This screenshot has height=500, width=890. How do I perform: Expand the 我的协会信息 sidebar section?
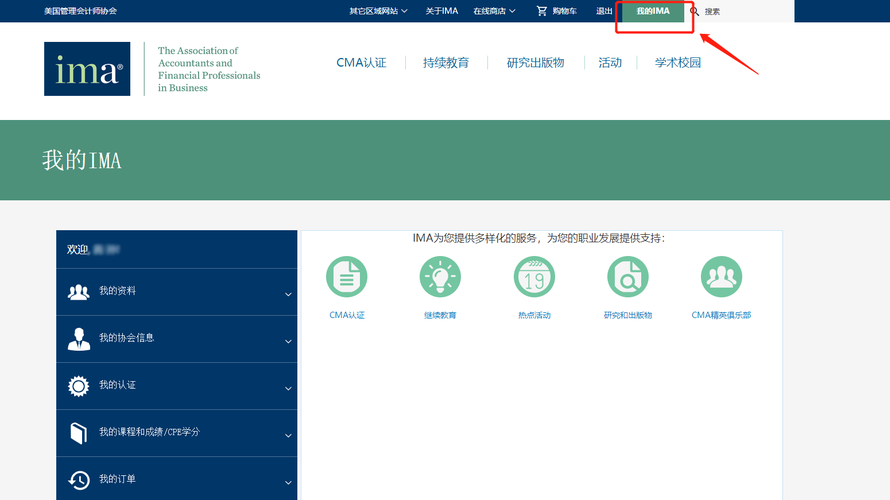pos(177,339)
